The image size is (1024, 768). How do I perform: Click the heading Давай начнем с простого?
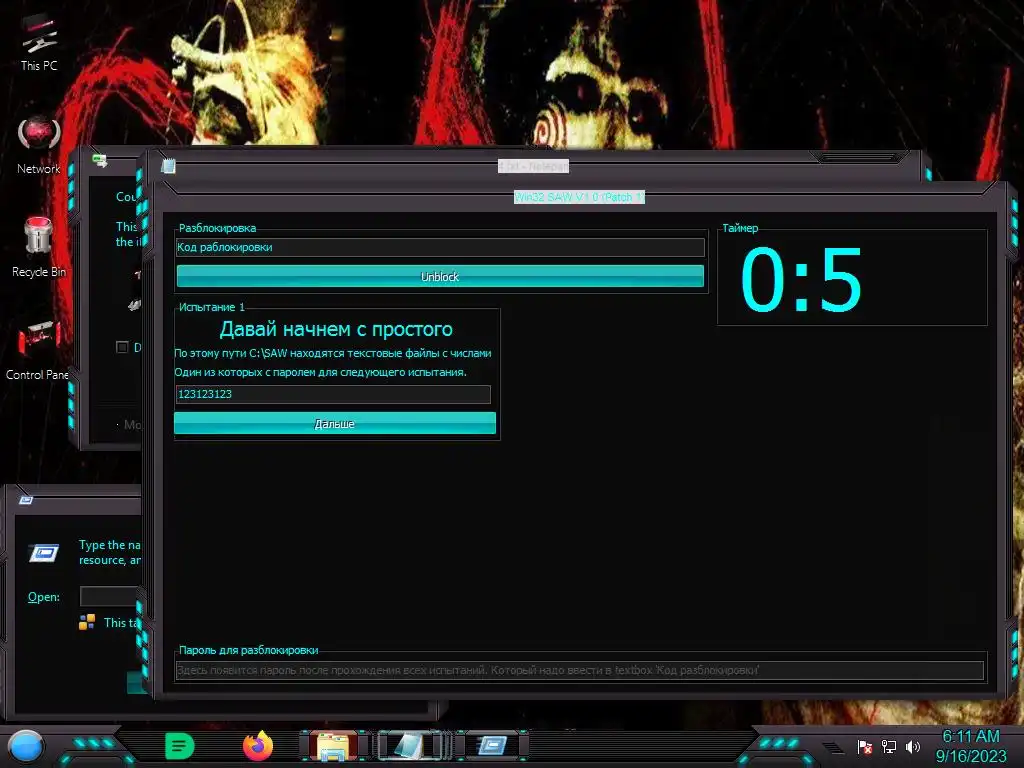[x=336, y=328]
